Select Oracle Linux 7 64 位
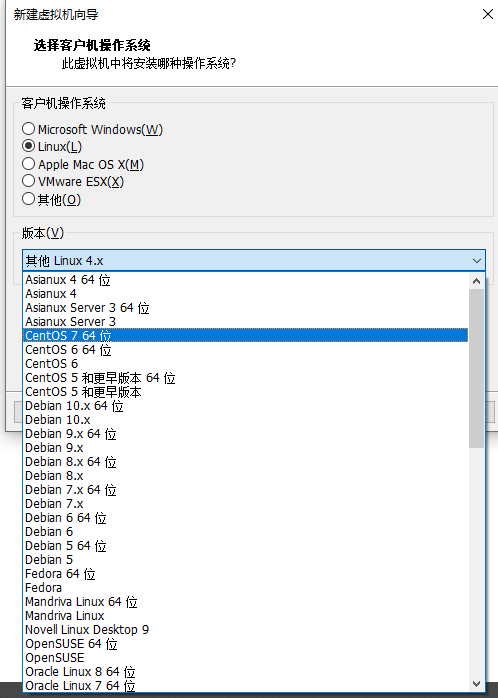 click(245, 686)
